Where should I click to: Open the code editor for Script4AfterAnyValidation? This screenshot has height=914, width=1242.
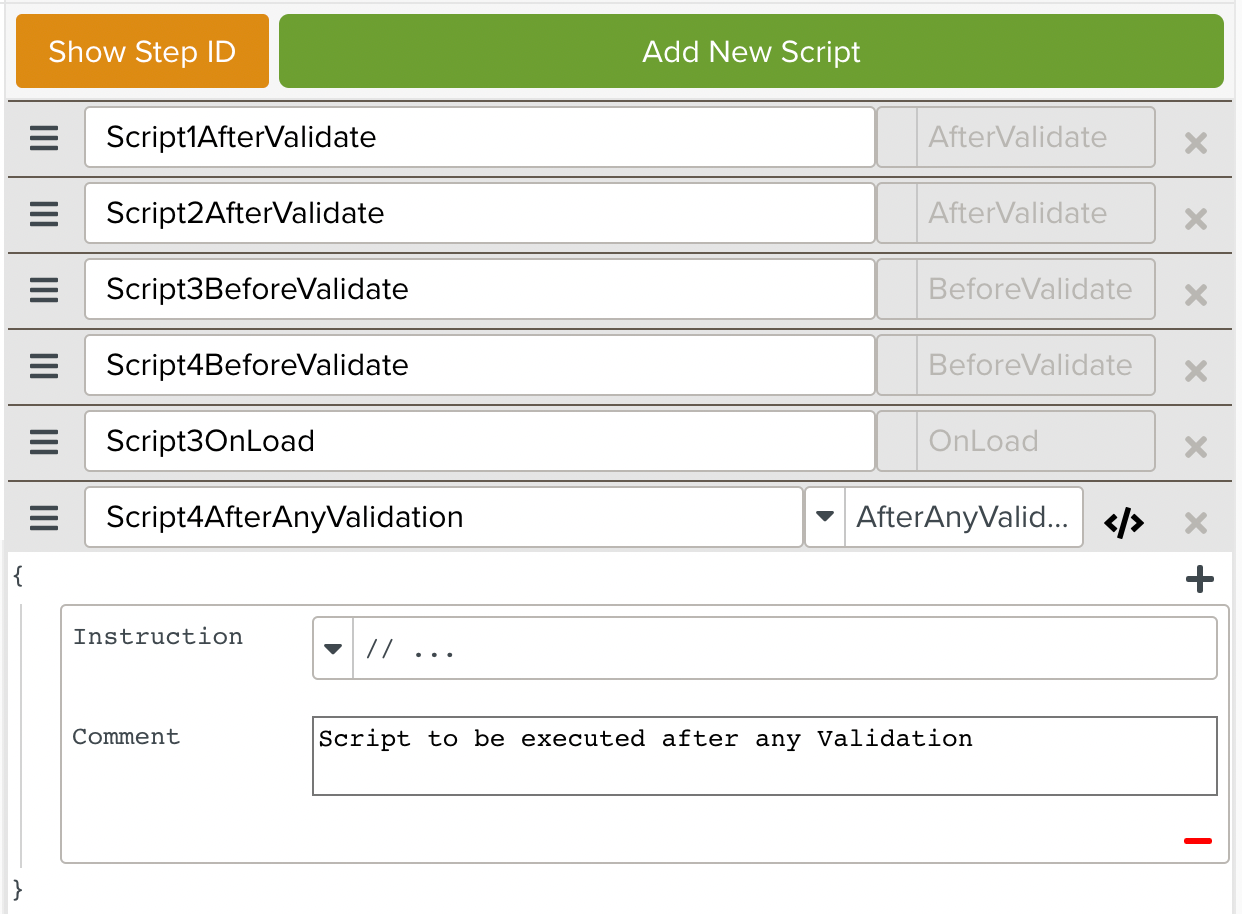tap(1124, 521)
